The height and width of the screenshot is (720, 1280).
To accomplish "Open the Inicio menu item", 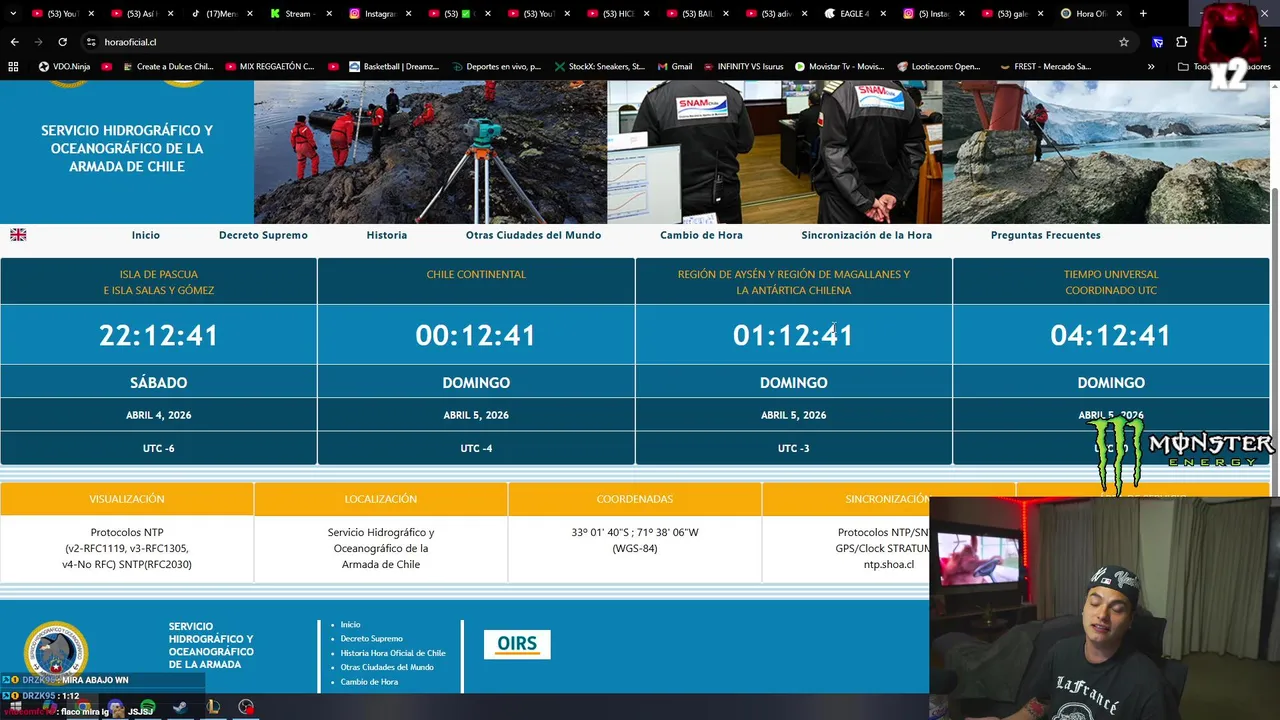I will [146, 235].
